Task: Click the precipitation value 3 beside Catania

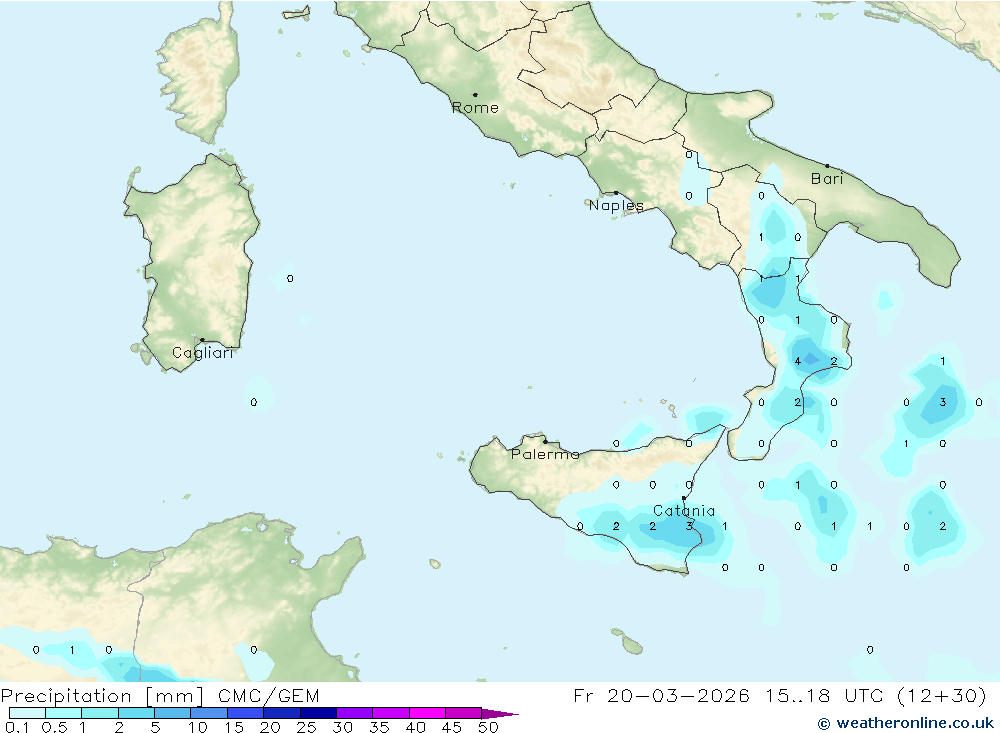Action: (x=689, y=526)
